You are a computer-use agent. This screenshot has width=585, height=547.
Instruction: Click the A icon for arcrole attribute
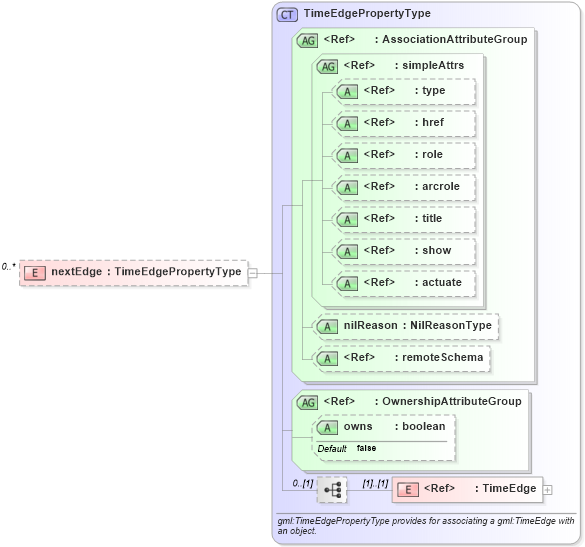347,188
